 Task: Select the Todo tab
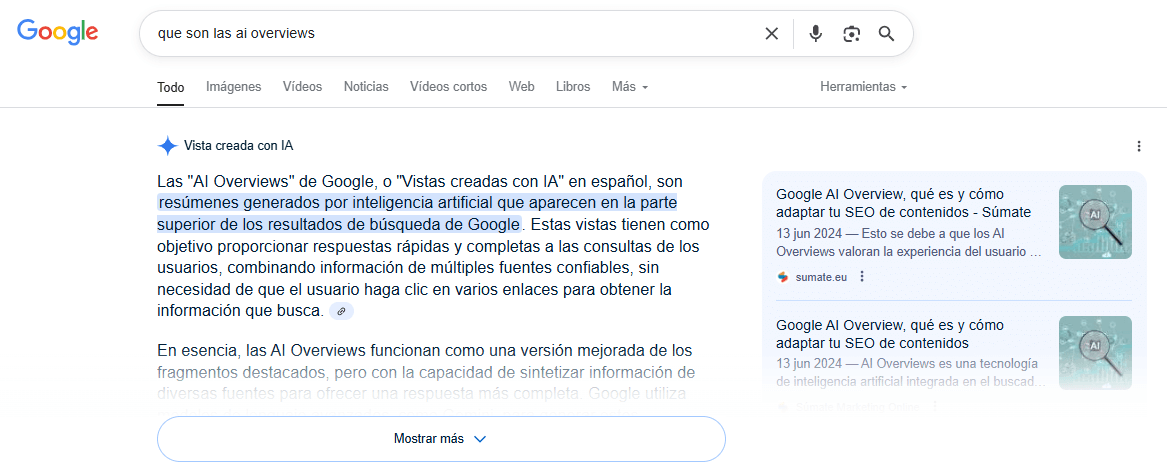(170, 87)
